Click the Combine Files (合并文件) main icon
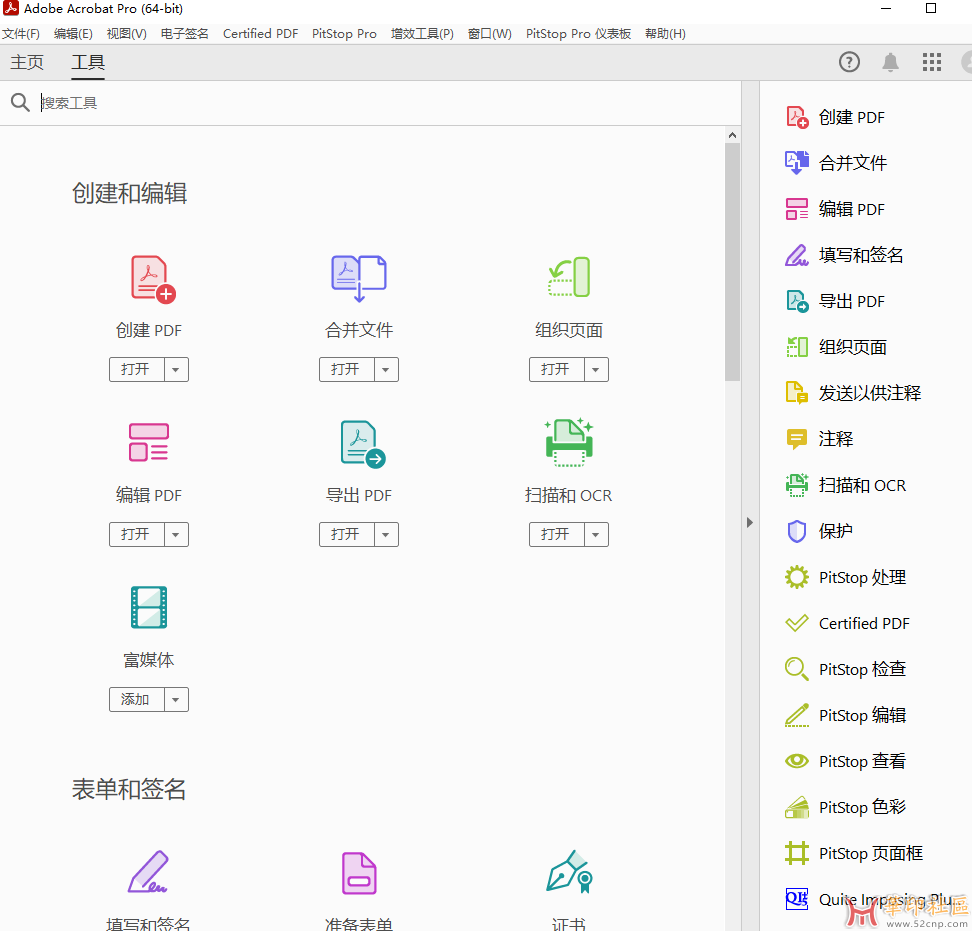The width and height of the screenshot is (972, 931). (359, 278)
